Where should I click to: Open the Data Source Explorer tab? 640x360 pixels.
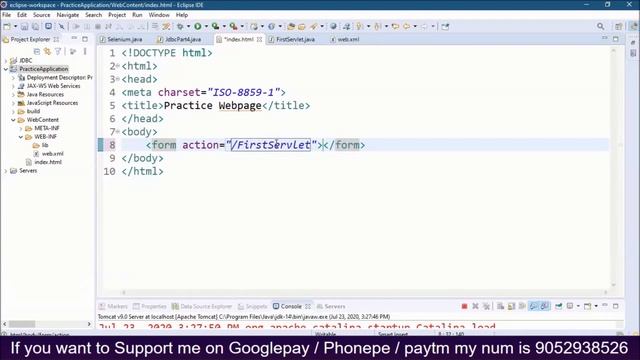point(202,306)
